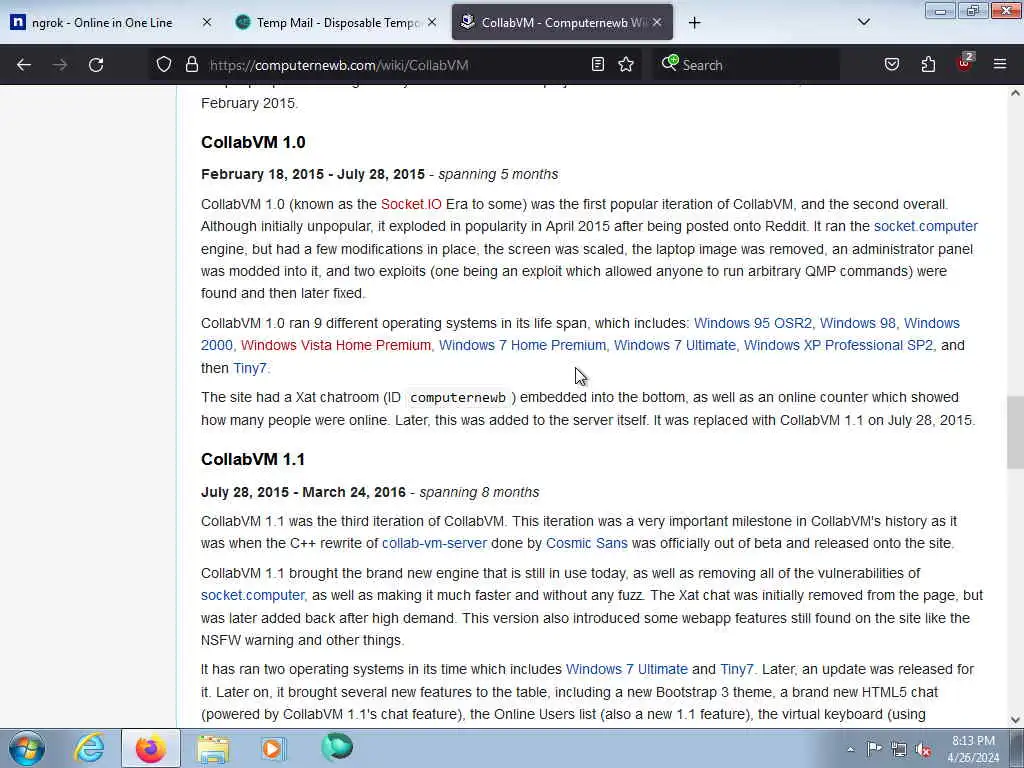
Task: Open the Windows 98 link
Action: (857, 323)
